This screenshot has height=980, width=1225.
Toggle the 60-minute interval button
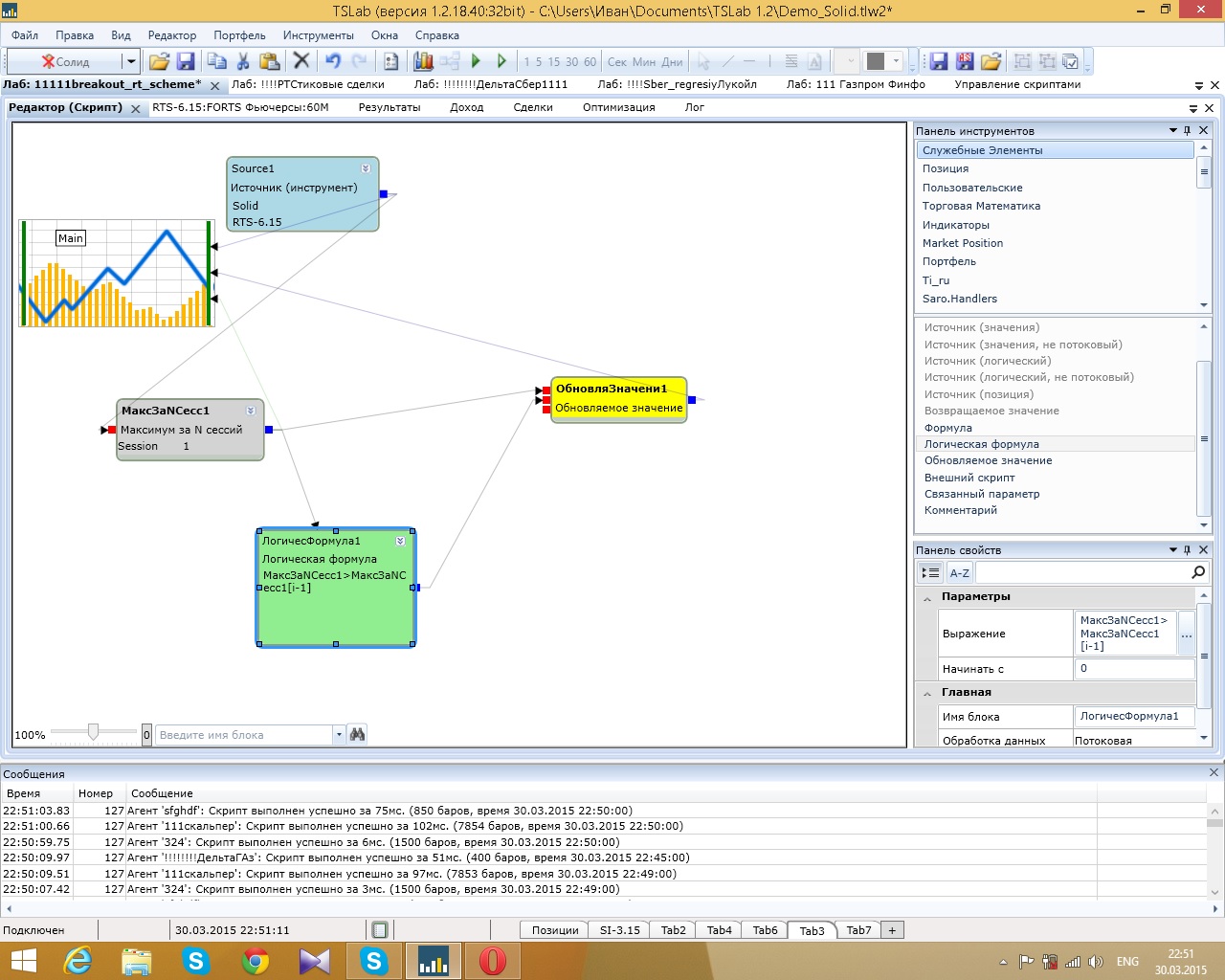coord(590,61)
